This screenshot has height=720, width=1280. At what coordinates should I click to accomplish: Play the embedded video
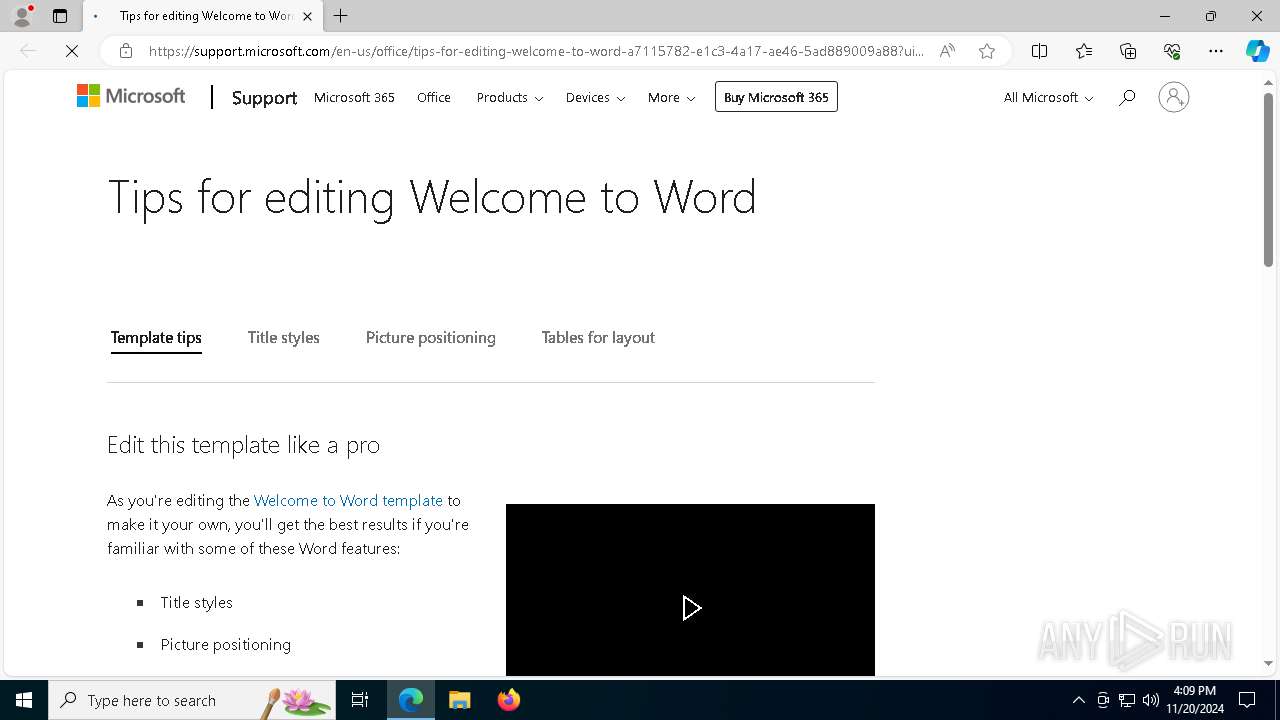(690, 607)
